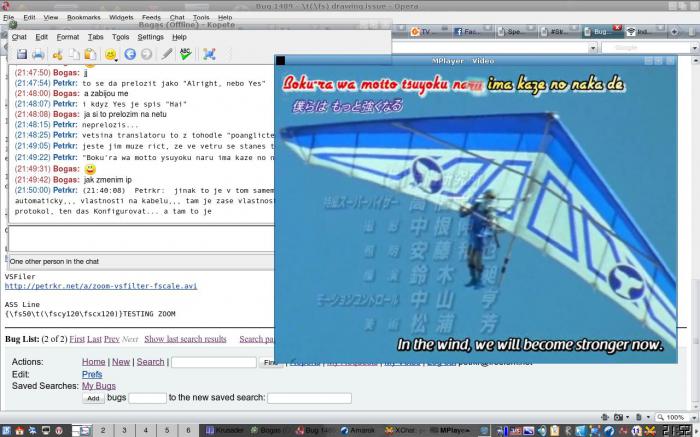Image resolution: width=700 pixels, height=437 pixels.
Task: Switch to the Spe... tab in Opera
Action: pos(516,32)
